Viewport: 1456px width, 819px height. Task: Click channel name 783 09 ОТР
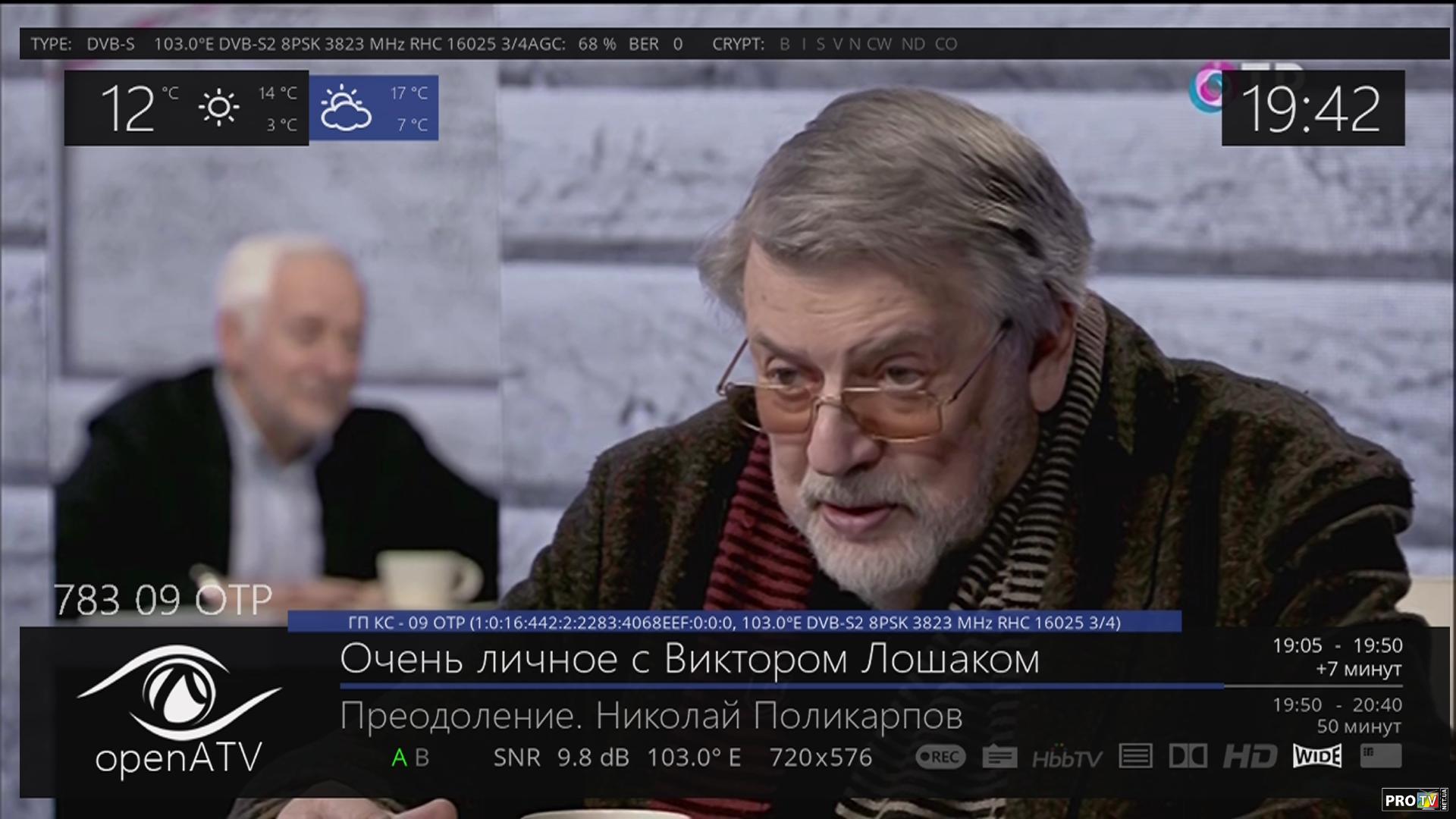tap(162, 601)
